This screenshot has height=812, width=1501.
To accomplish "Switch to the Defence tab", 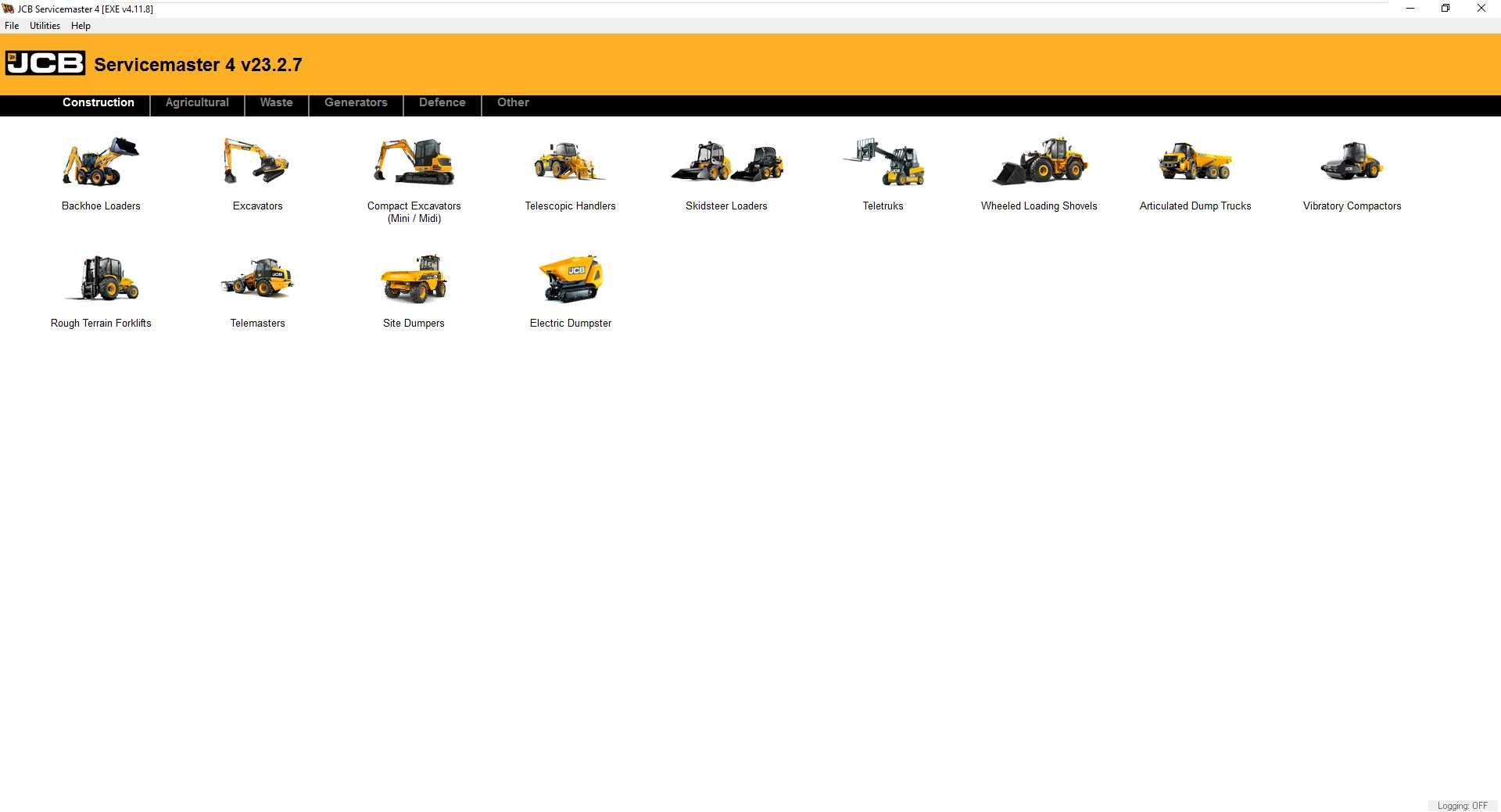I will point(442,102).
